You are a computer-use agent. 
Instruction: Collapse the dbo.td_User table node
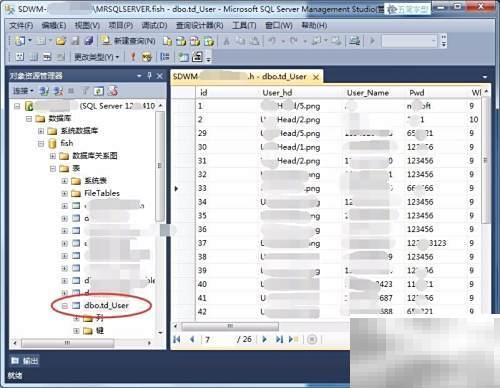65,306
